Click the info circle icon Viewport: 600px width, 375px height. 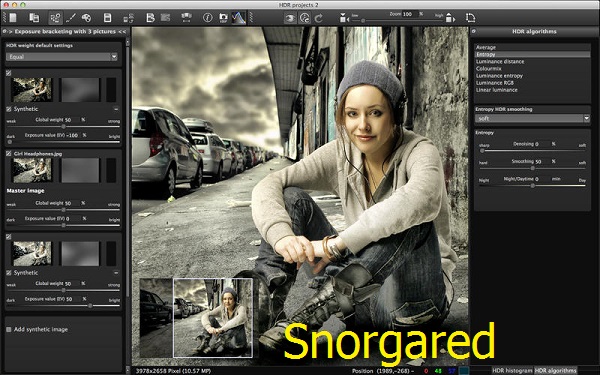[207, 18]
